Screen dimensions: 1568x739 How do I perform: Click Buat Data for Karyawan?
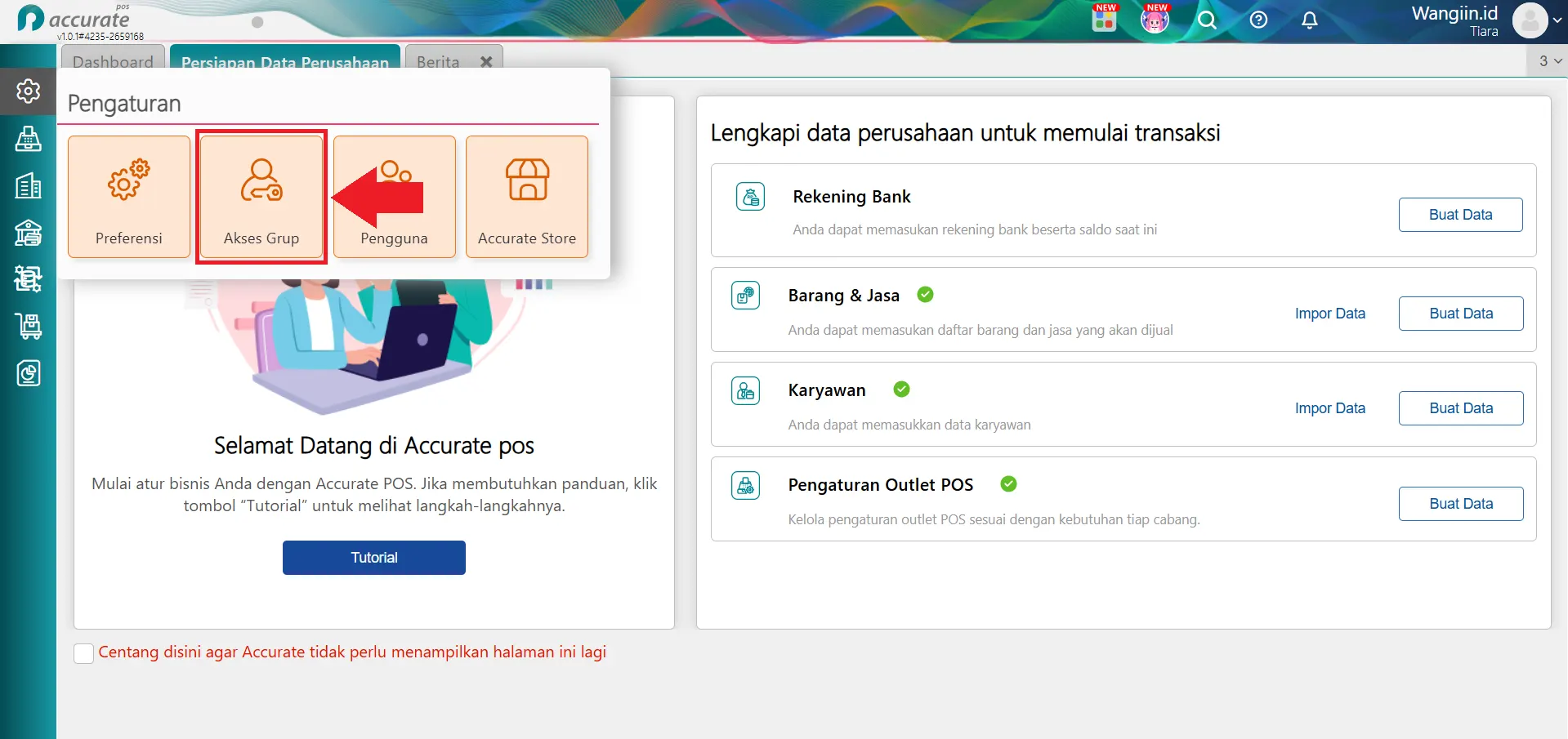(x=1461, y=408)
